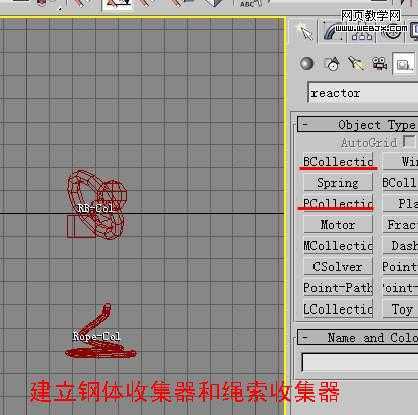Click the Fracture button beside Motor

coord(400,225)
